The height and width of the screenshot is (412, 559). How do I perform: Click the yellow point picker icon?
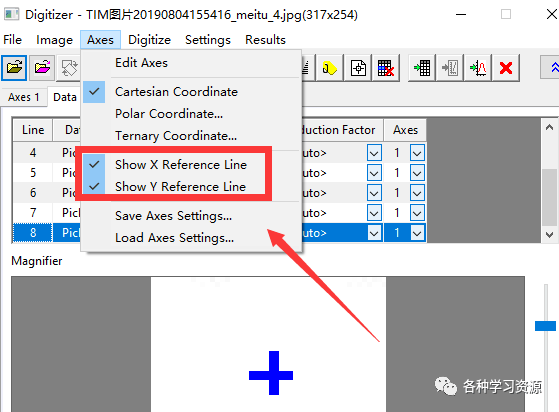pos(330,68)
